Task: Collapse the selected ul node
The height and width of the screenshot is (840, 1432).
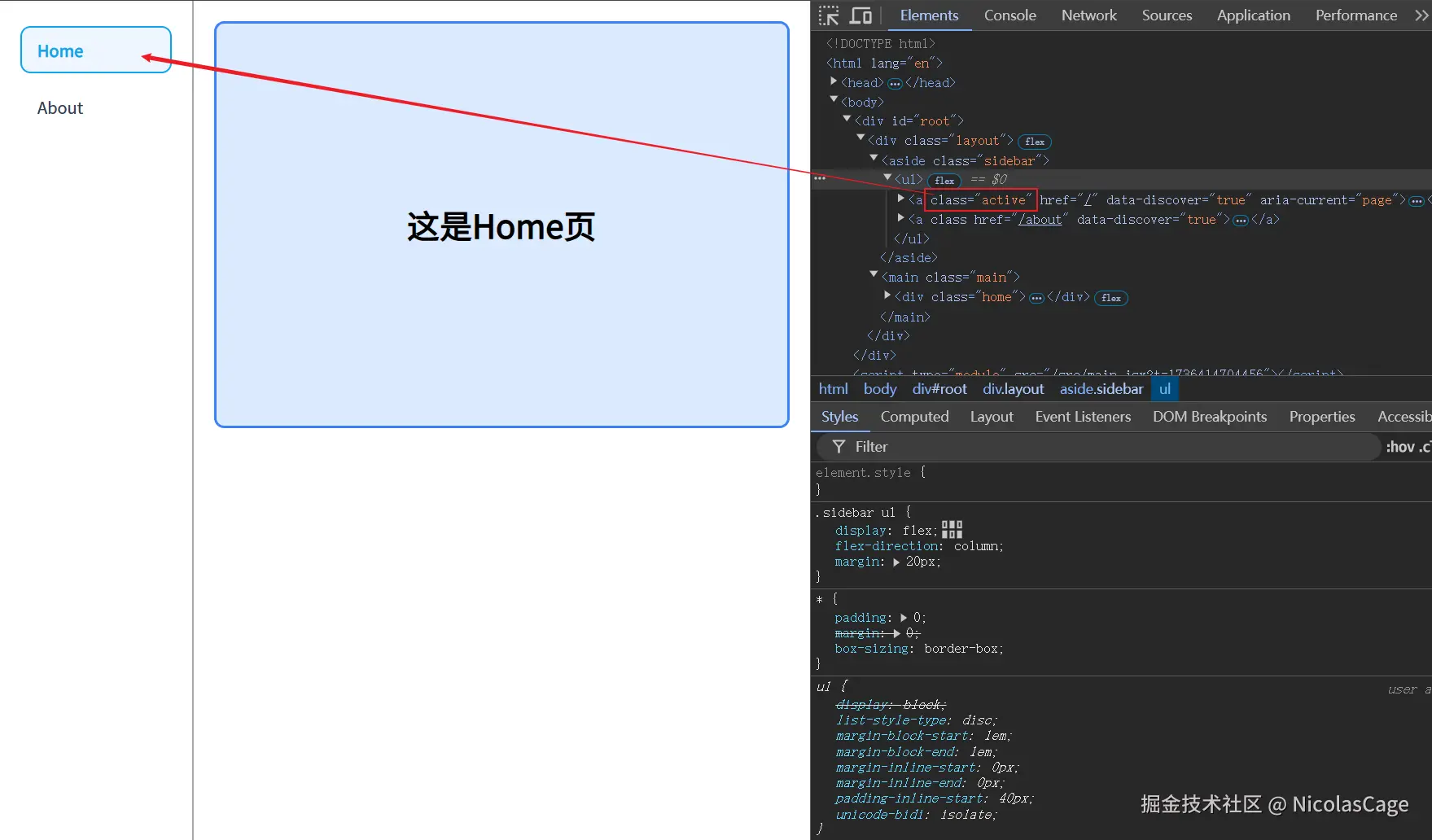Action: 888,177
